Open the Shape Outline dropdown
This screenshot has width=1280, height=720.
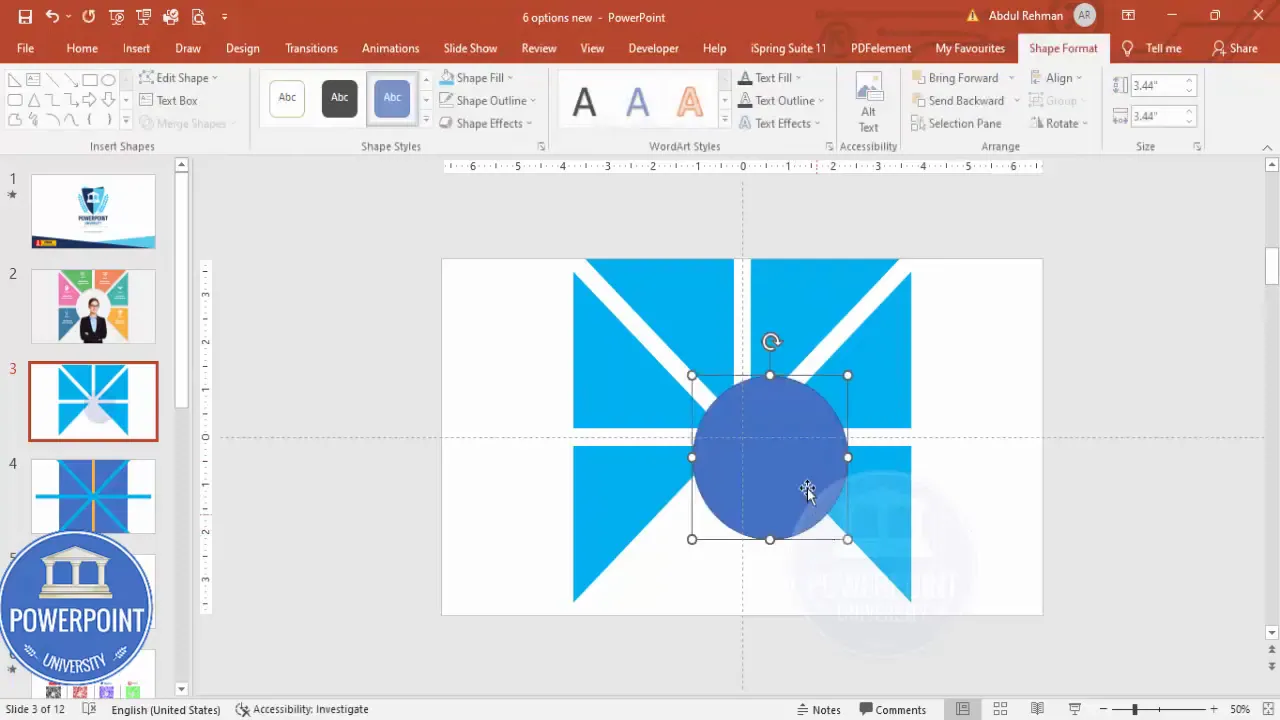pos(487,100)
